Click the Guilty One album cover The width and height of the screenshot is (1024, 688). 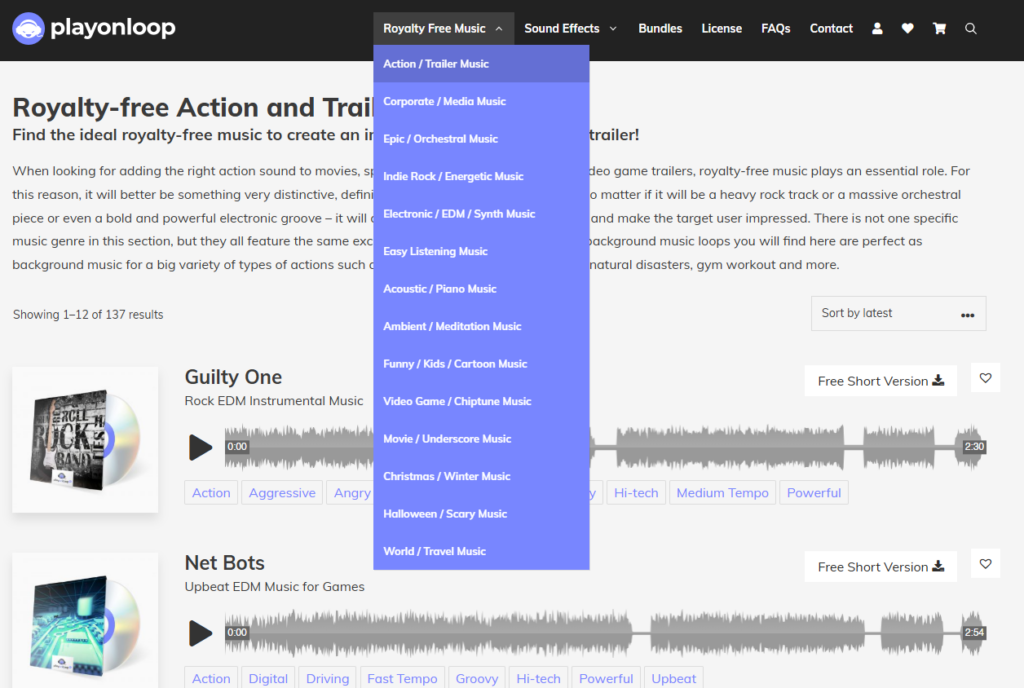coord(85,439)
